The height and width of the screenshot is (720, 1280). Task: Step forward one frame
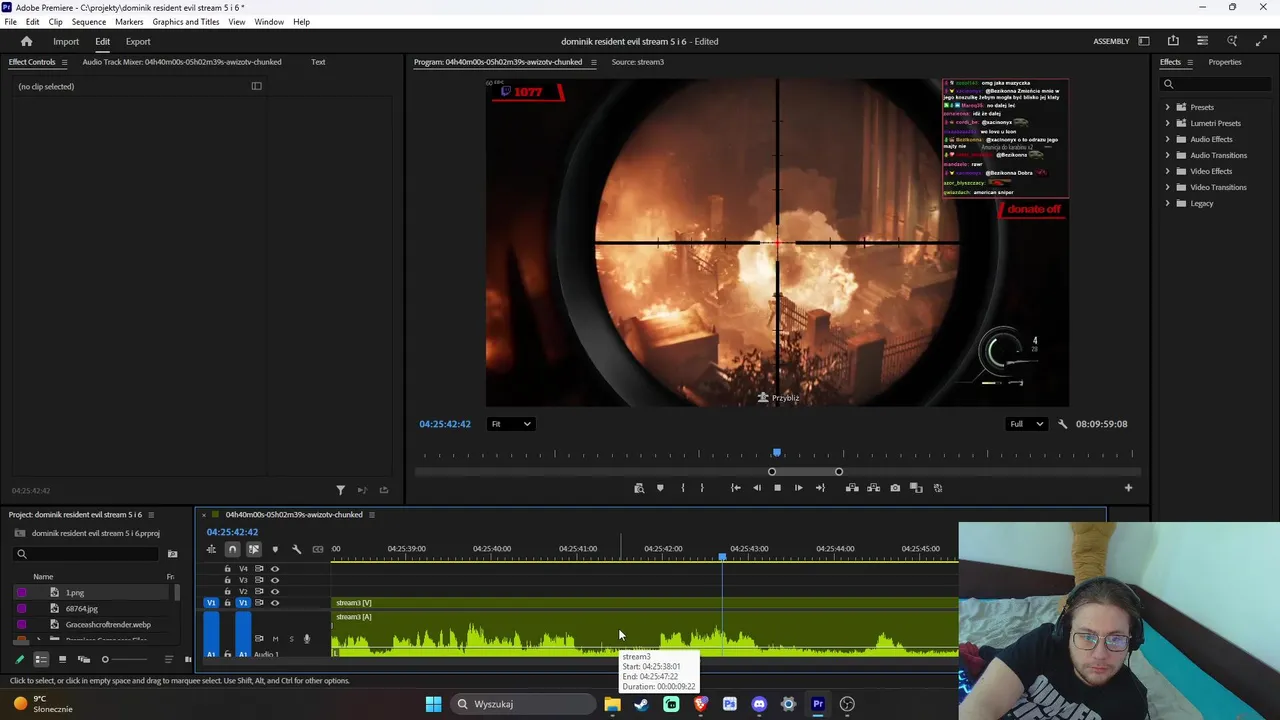(x=798, y=488)
